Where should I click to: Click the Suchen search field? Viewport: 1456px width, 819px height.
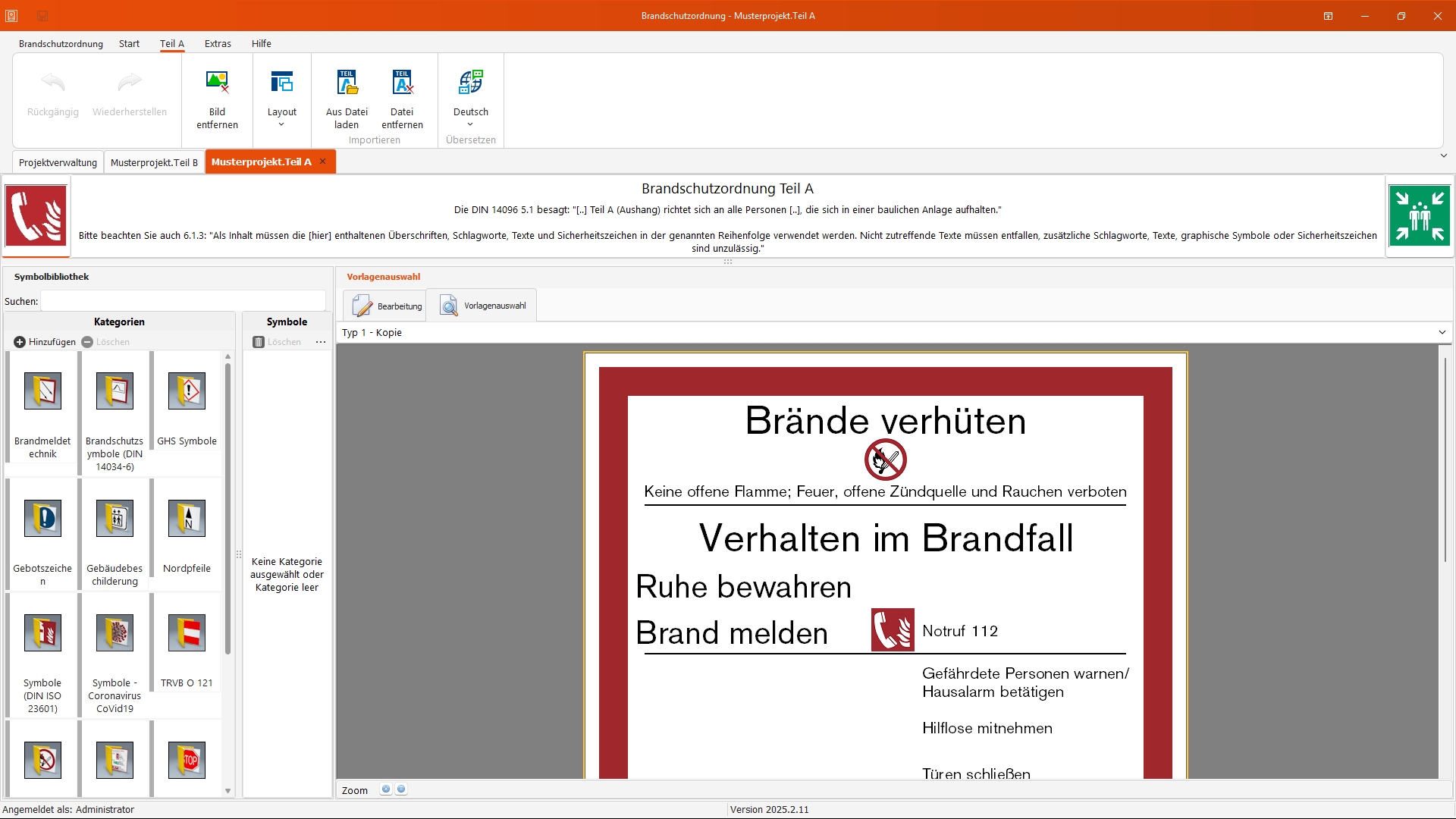click(x=183, y=301)
